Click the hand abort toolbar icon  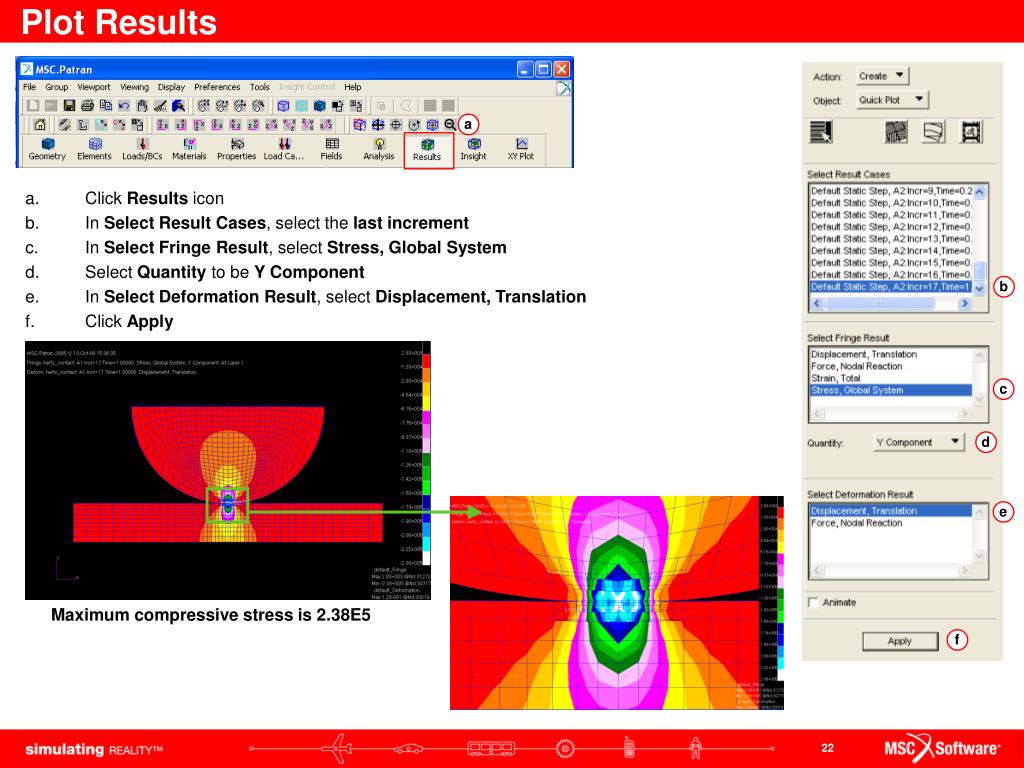click(x=142, y=105)
